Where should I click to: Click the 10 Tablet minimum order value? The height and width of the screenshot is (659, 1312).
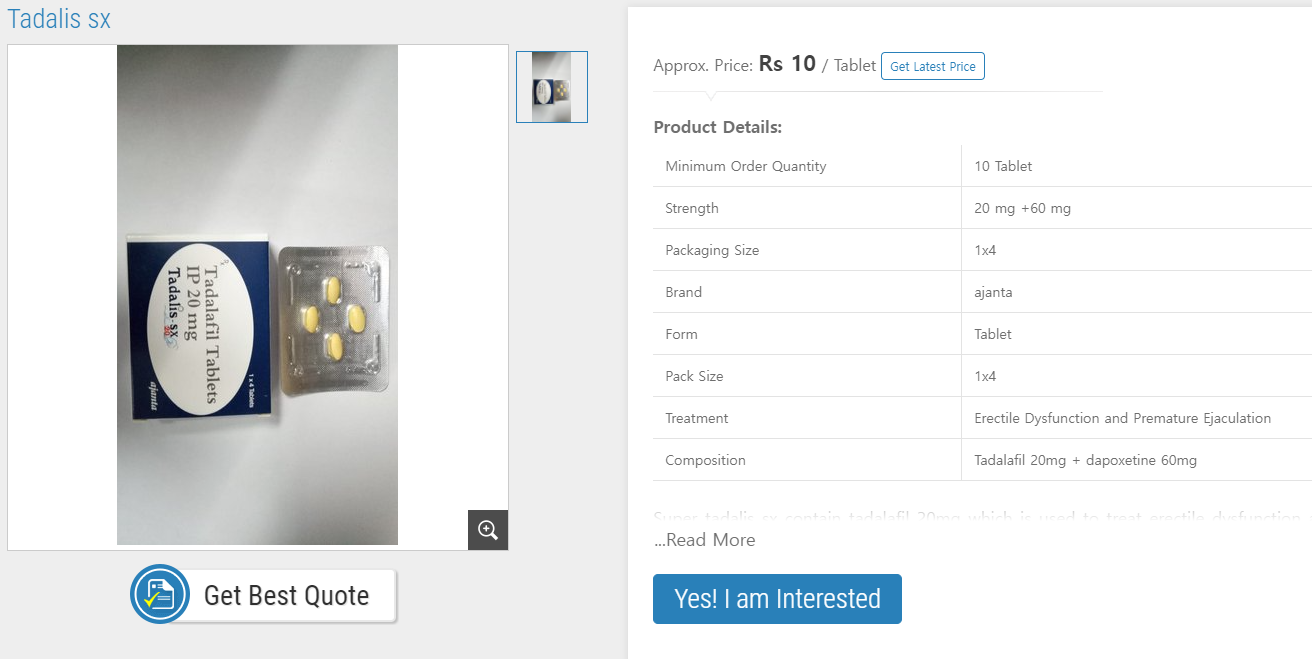pos(1003,166)
